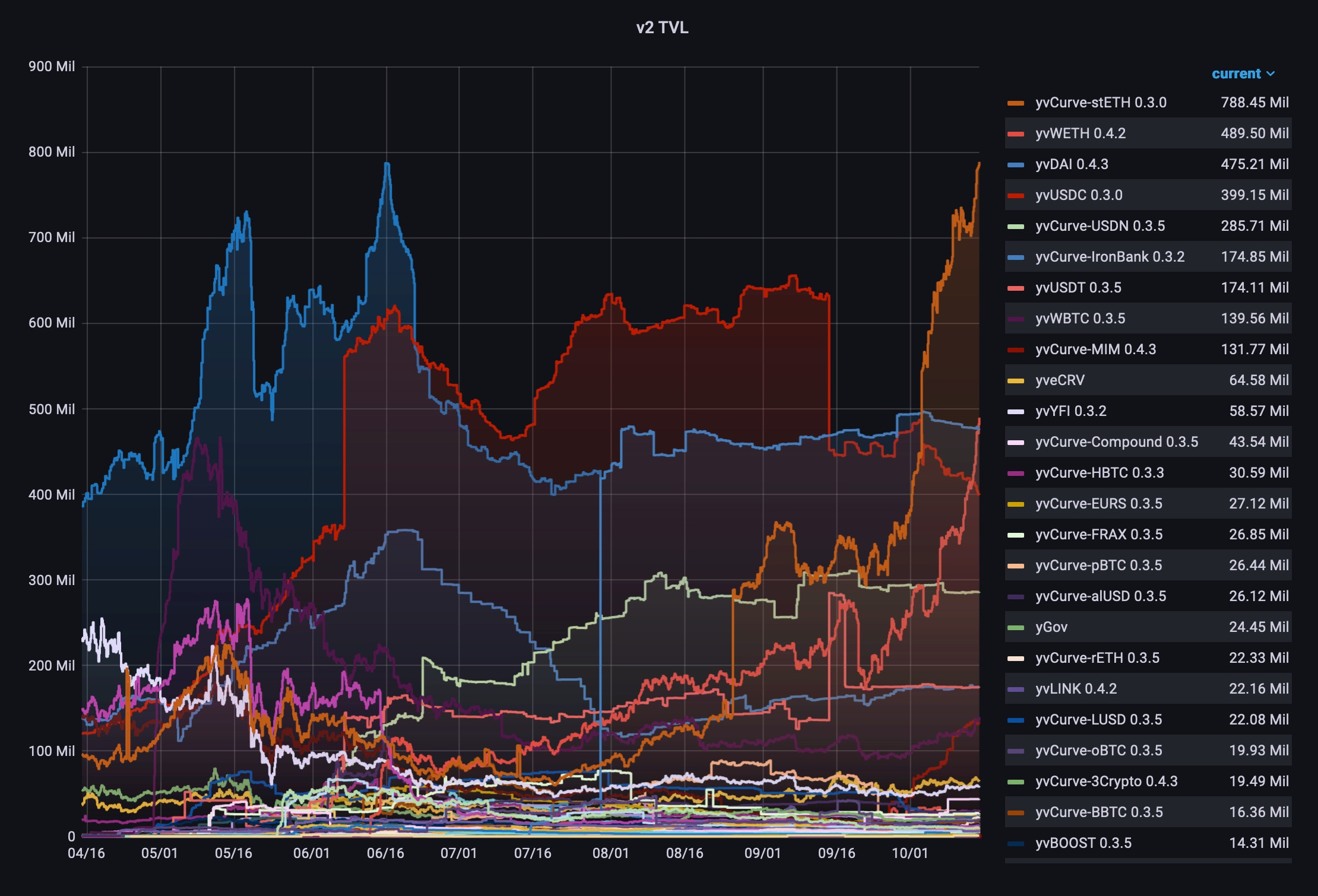Click the yvCurve-stETH series color swatch

coord(1016,103)
